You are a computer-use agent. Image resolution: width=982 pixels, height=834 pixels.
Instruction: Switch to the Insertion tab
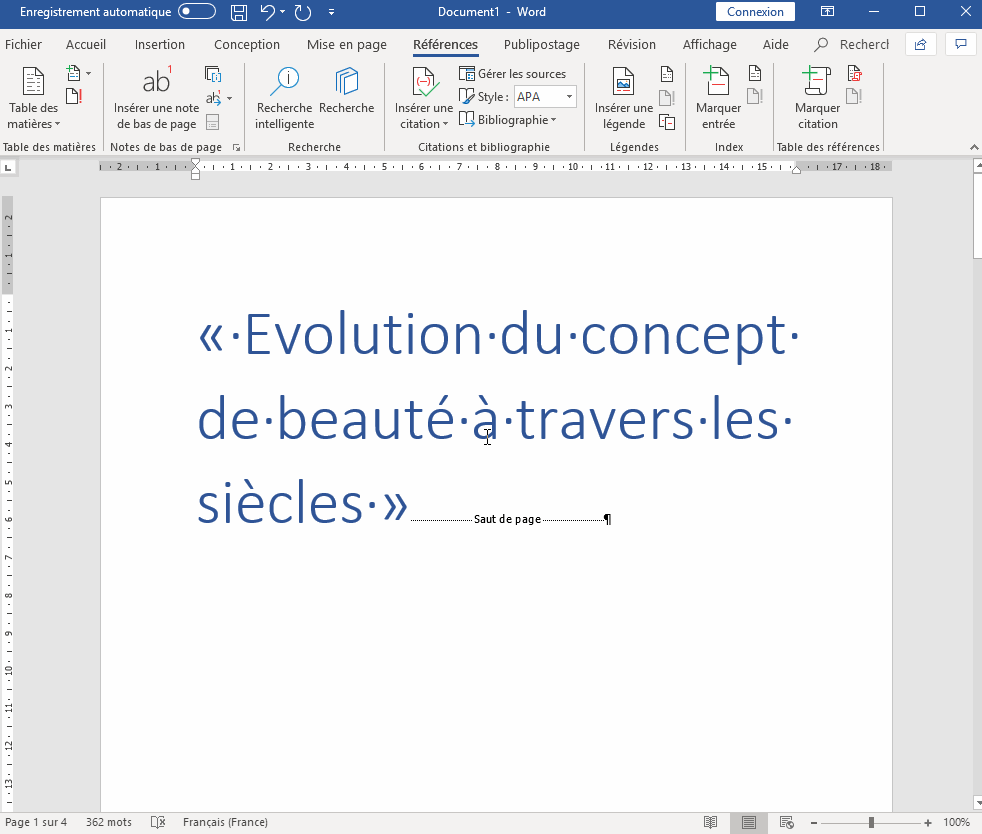tap(160, 45)
